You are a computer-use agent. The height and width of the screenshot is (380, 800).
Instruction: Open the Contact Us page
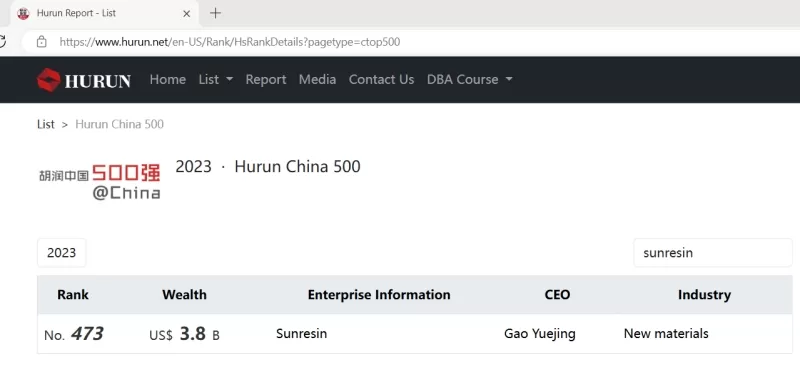381,80
